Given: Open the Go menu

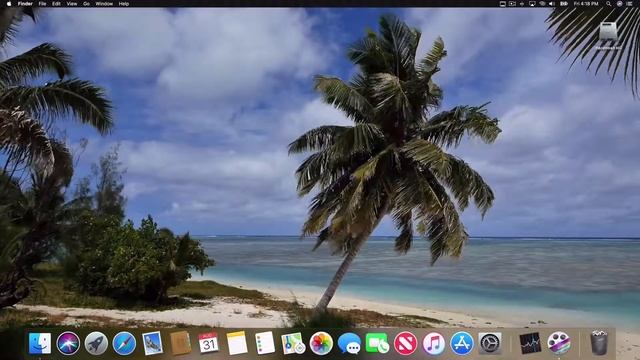Looking at the screenshot, I should point(87,4).
